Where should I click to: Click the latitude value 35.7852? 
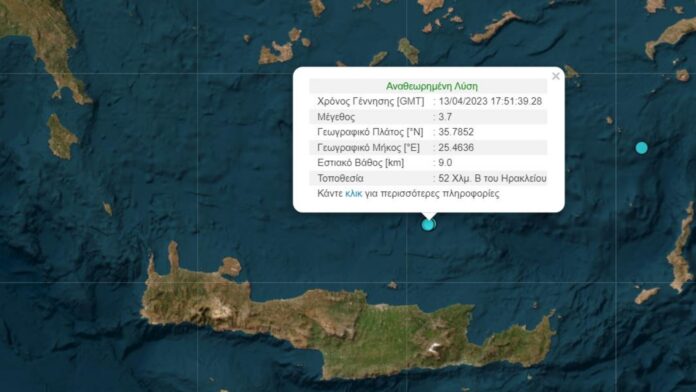click(x=456, y=132)
